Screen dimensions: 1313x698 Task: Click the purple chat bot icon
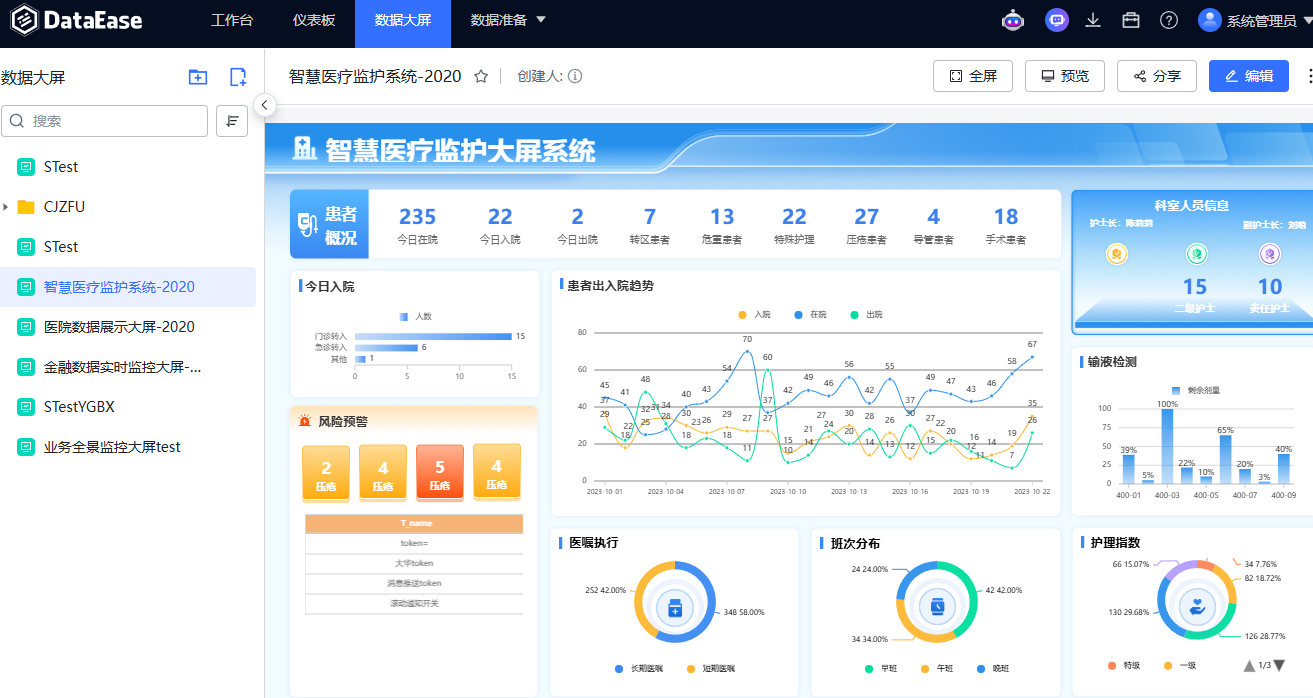pos(1056,20)
